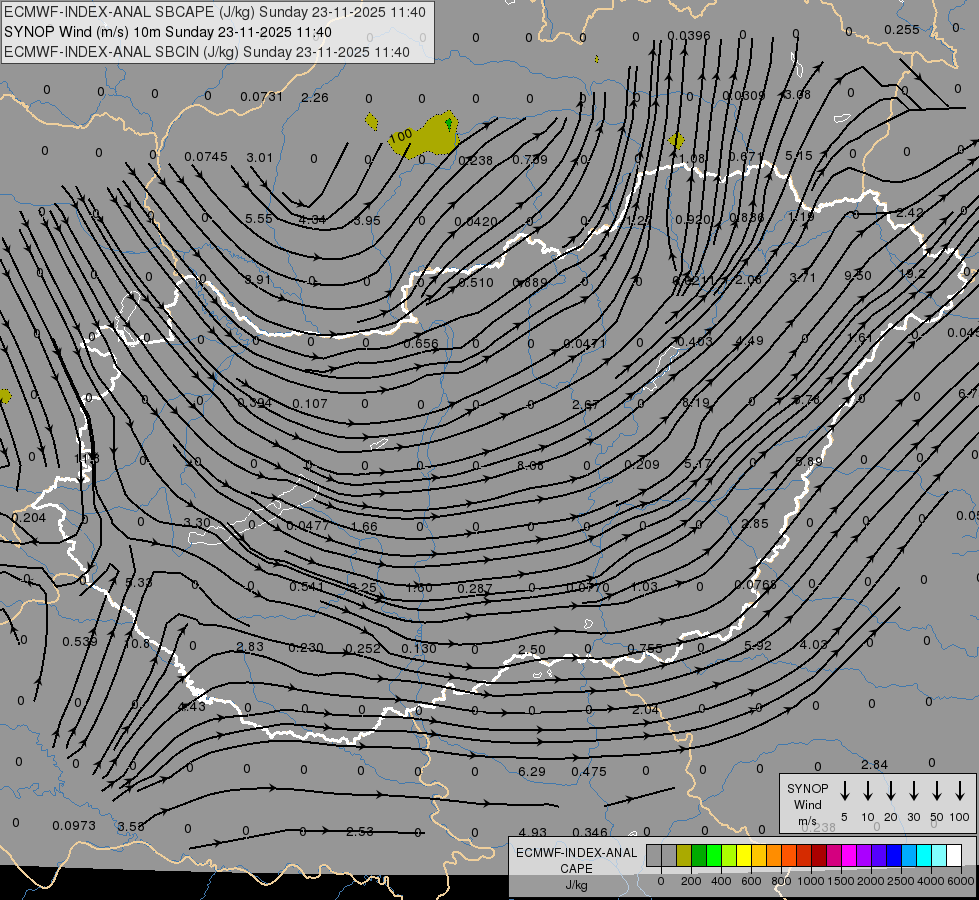Click the '100' contour label on olive patch
979x900 pixels.
click(x=400, y=136)
